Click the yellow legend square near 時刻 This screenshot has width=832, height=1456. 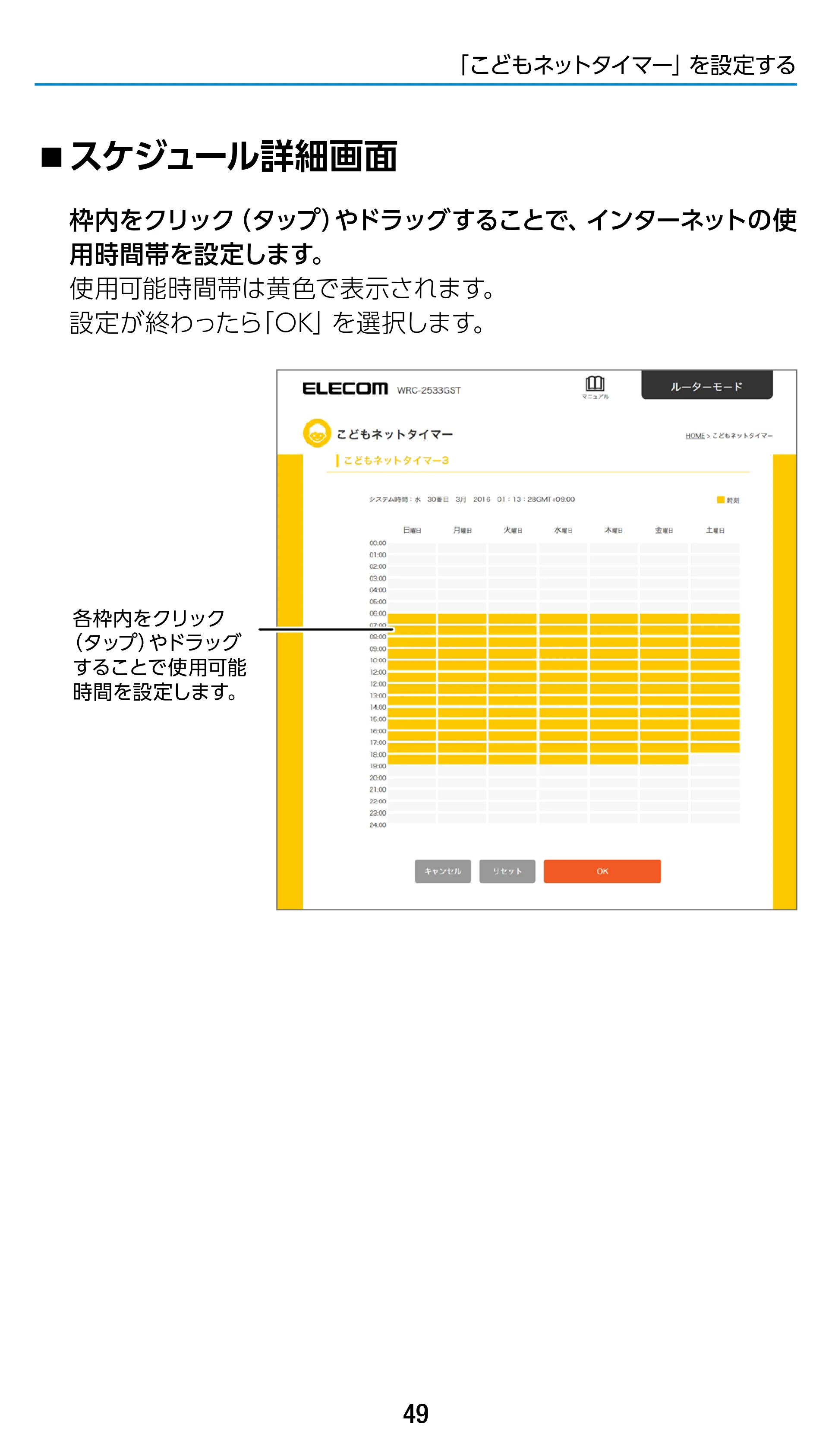(x=721, y=499)
